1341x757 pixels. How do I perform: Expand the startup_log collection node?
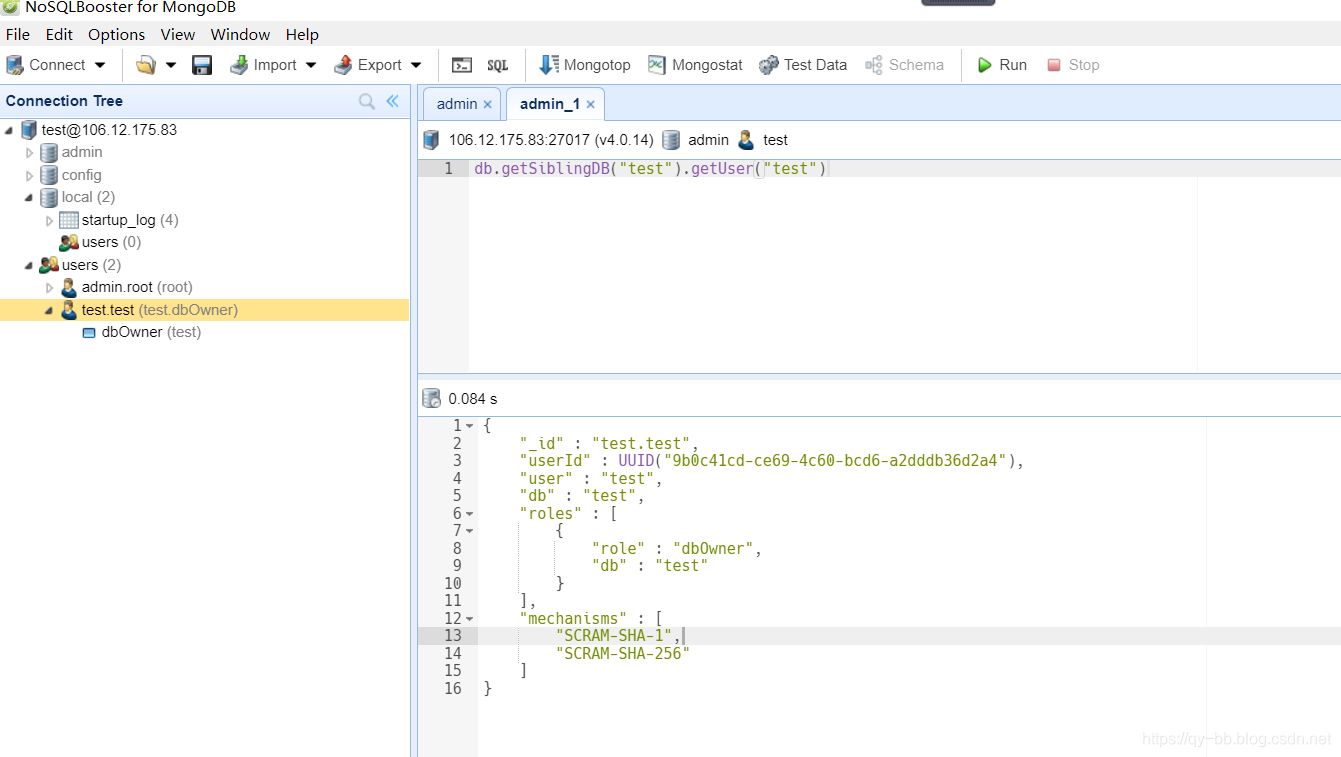click(x=50, y=220)
